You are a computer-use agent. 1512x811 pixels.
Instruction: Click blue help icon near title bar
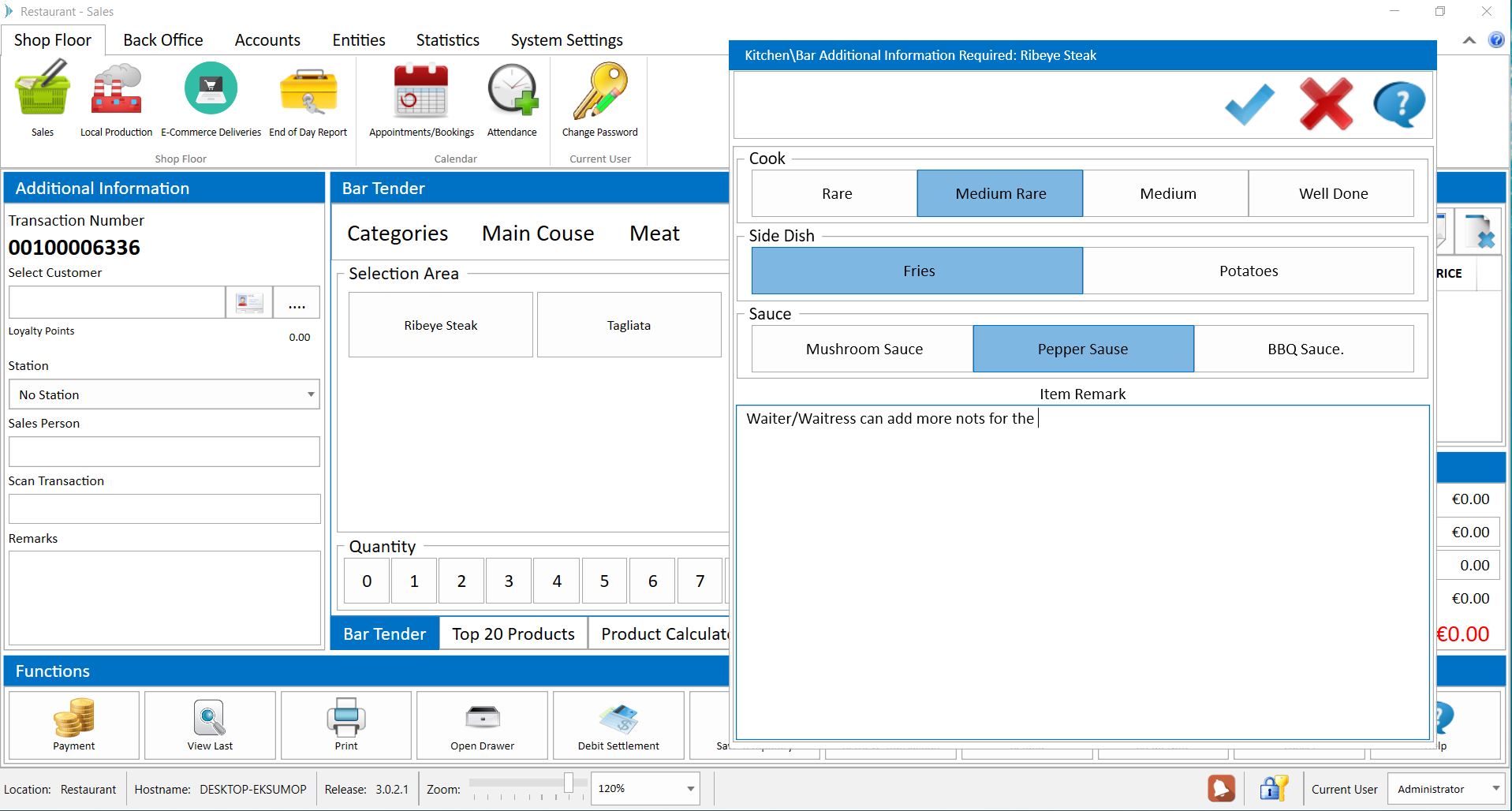click(x=1495, y=40)
